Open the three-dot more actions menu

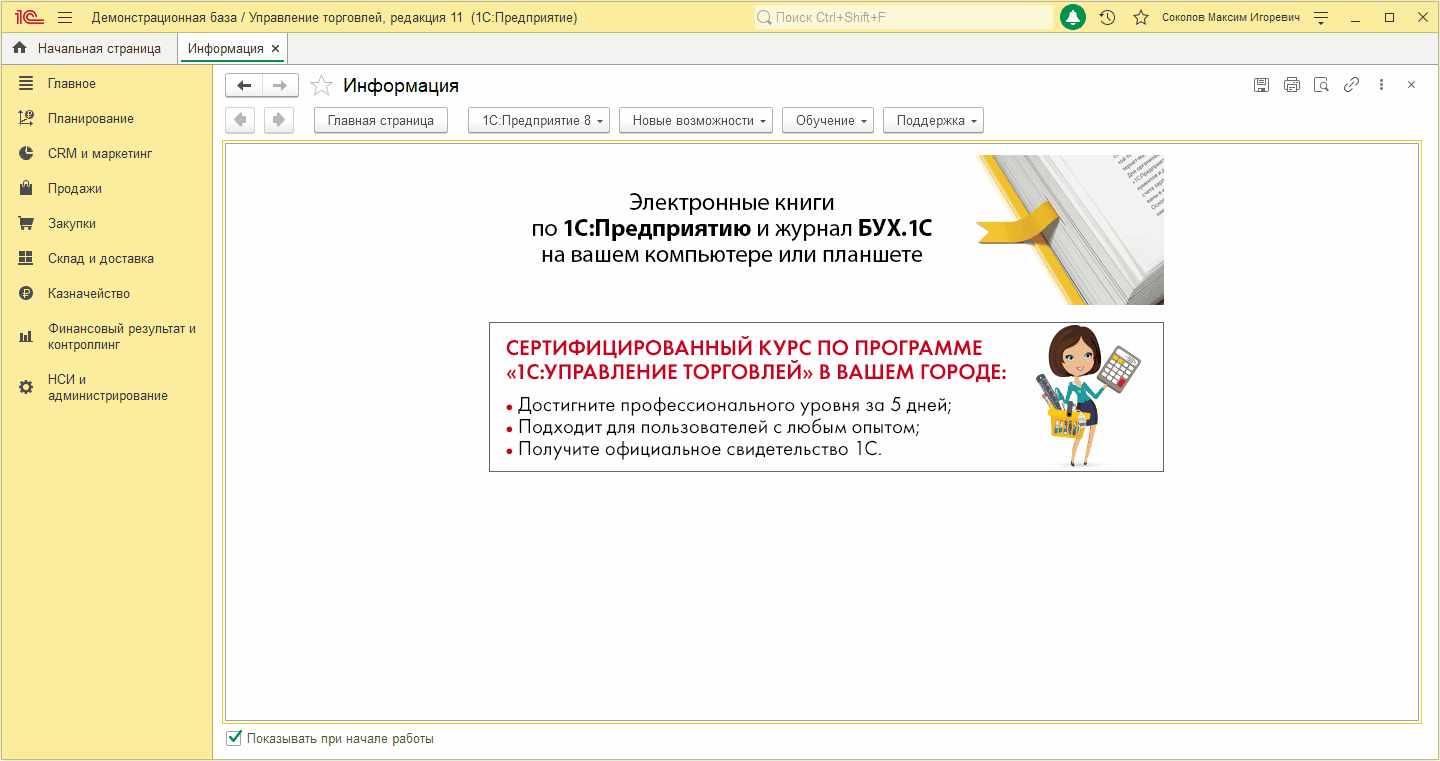coord(1381,85)
